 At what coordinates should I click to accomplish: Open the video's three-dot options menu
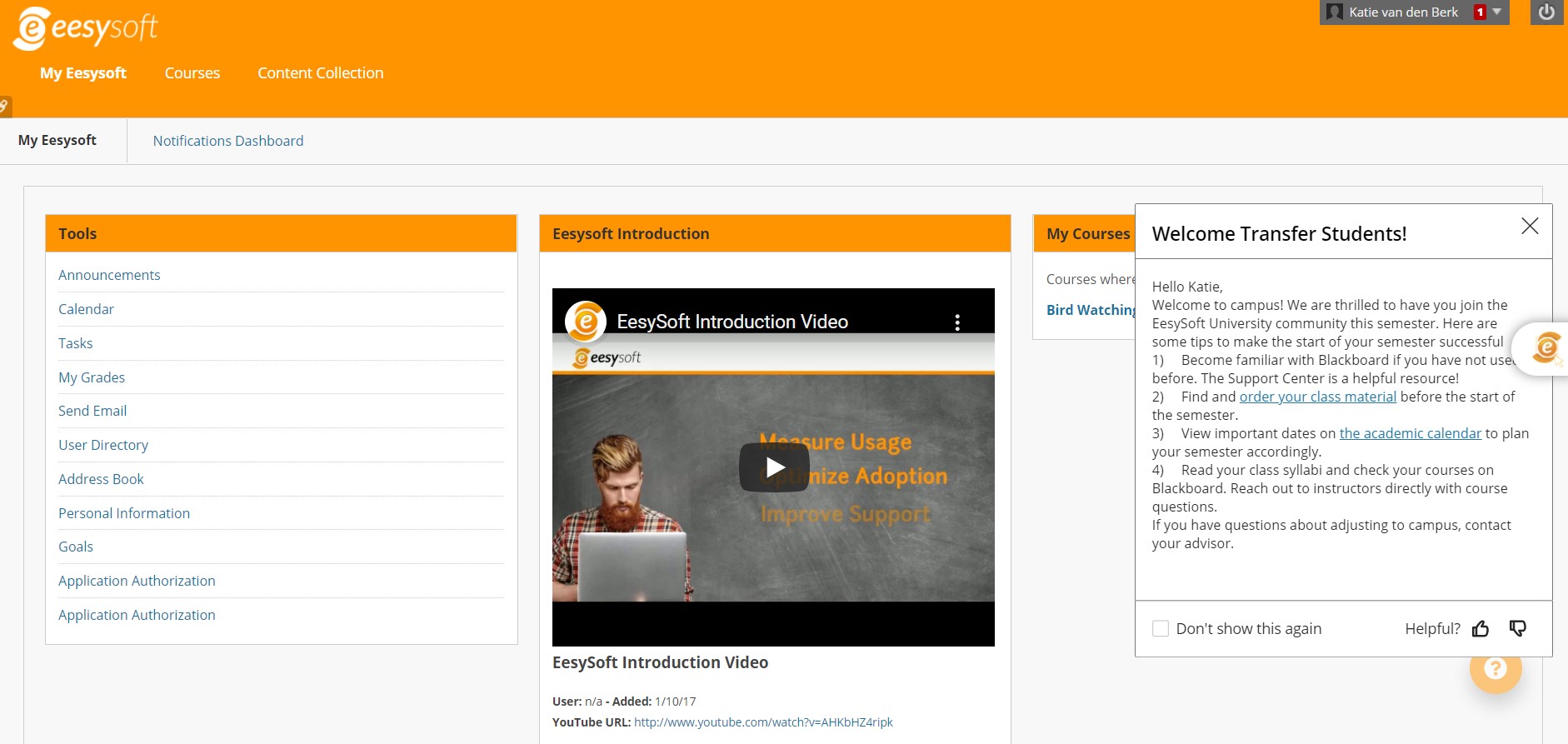pos(957,322)
